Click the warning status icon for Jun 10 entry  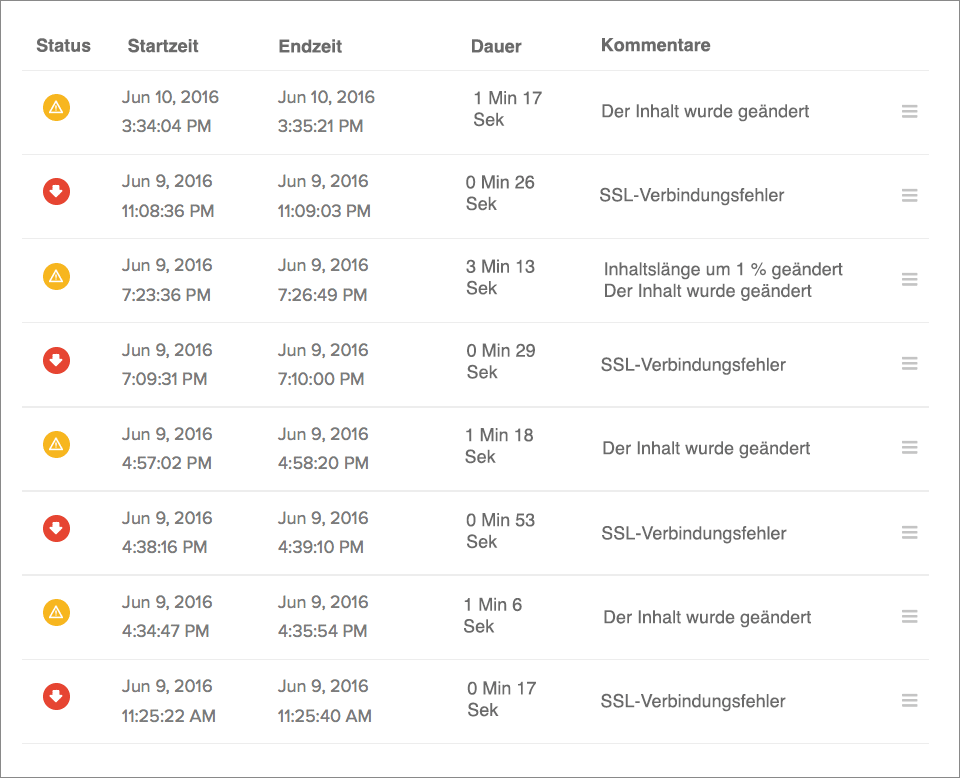[57, 107]
